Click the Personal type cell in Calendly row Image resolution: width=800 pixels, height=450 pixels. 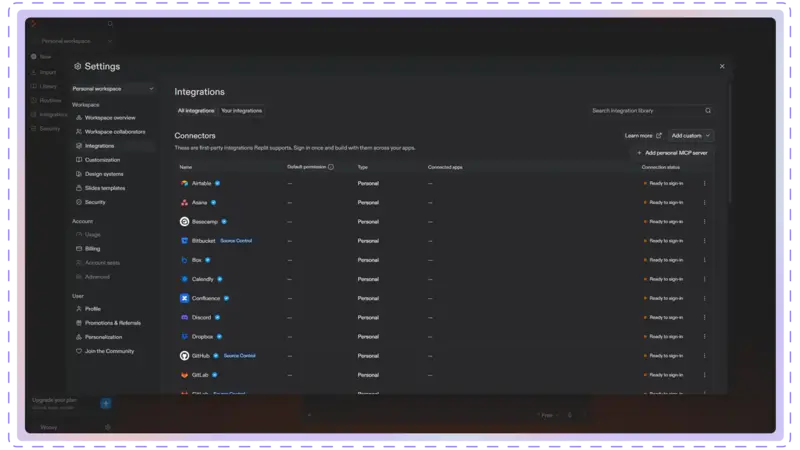pyautogui.click(x=368, y=279)
